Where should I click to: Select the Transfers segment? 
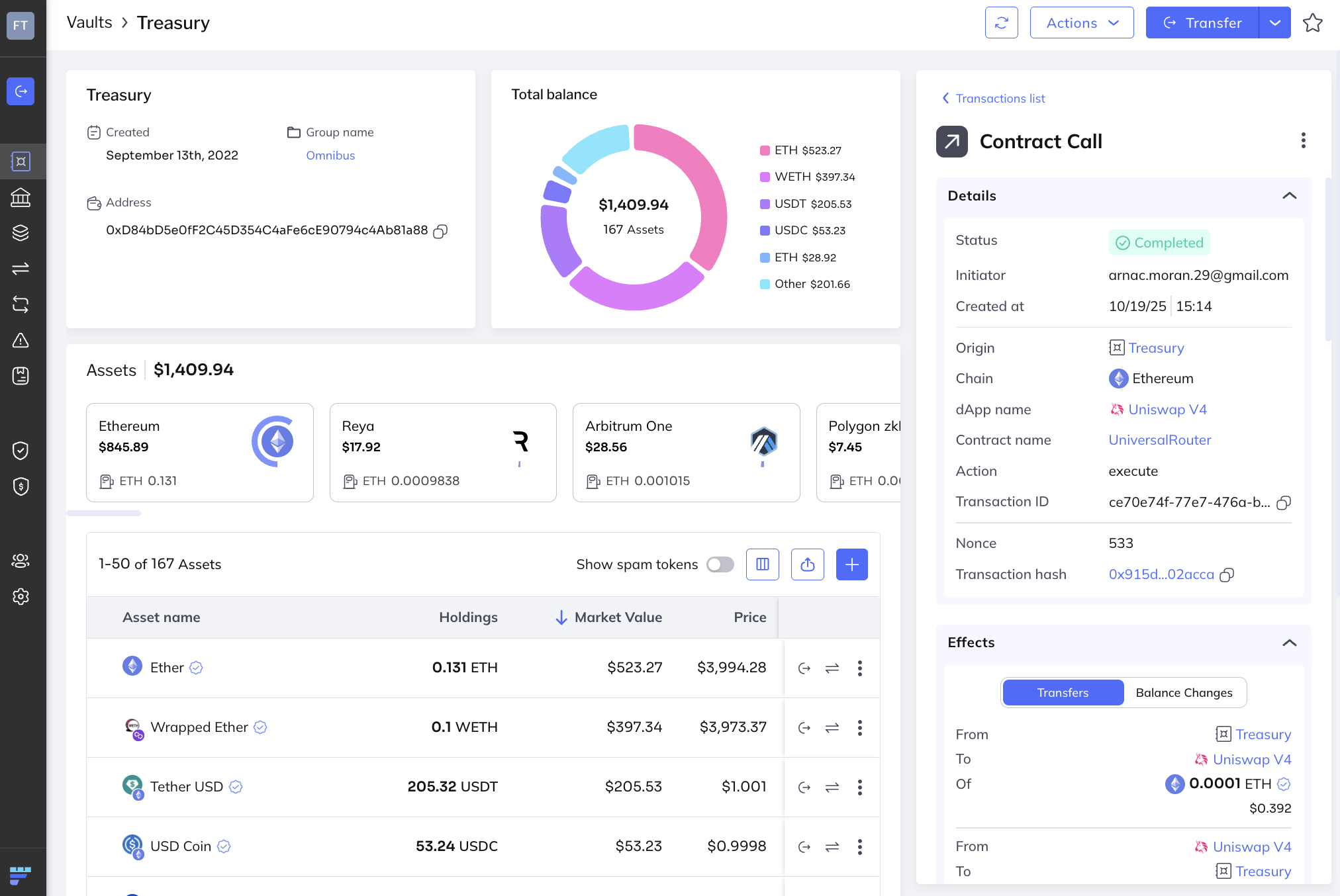coord(1063,693)
